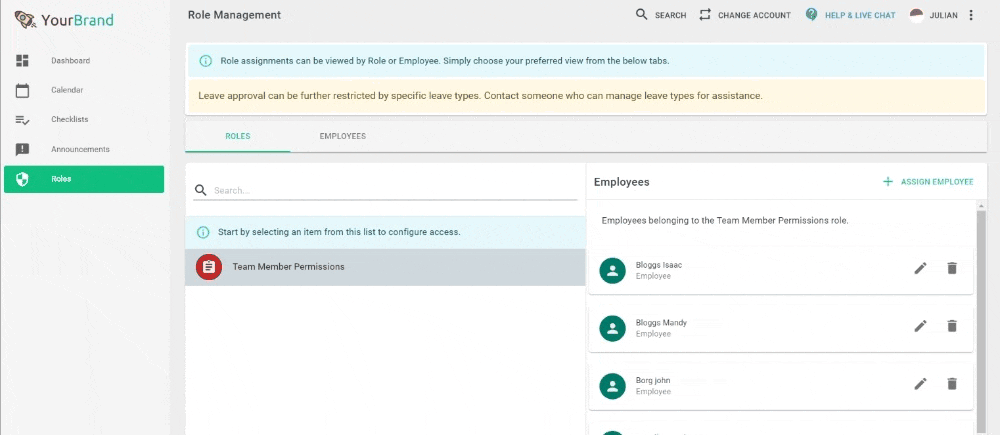This screenshot has width=1000, height=435.
Task: Open Julian's user profile avatar
Action: [917, 15]
